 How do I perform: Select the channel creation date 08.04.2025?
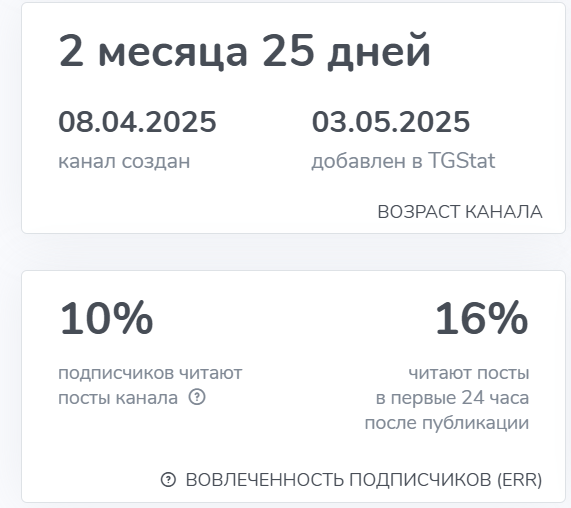137,122
